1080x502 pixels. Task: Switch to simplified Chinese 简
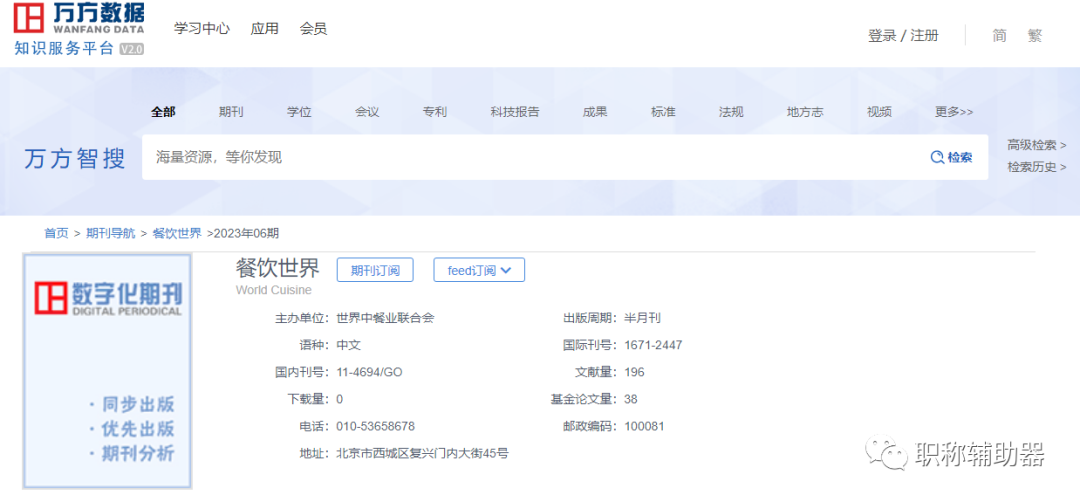tap(999, 36)
